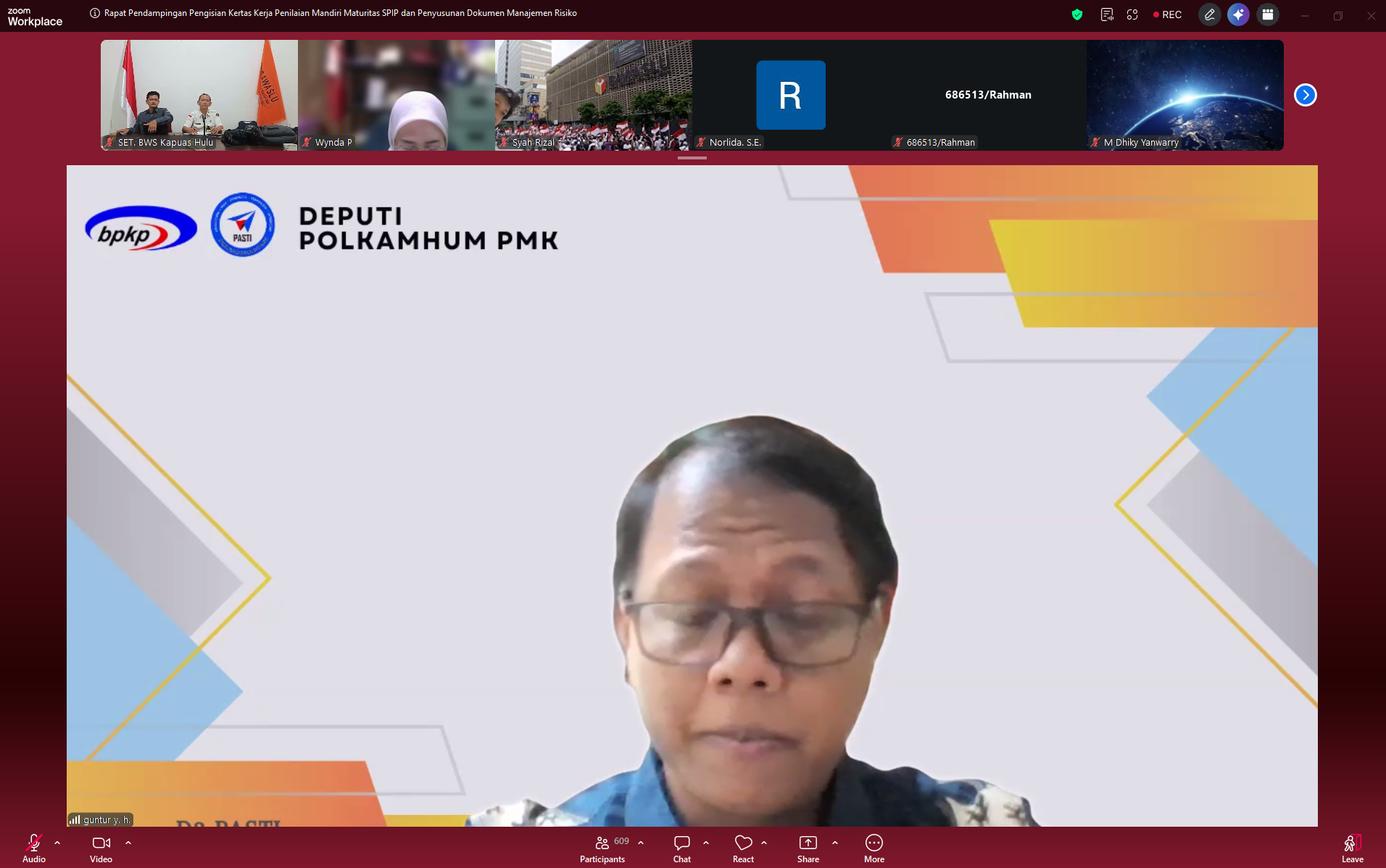Open the Participants panel
Viewport: 1386px width, 868px height.
[x=602, y=848]
